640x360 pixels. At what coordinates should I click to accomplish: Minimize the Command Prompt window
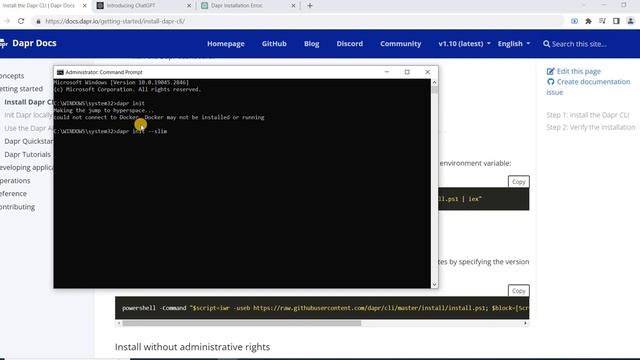coord(387,72)
